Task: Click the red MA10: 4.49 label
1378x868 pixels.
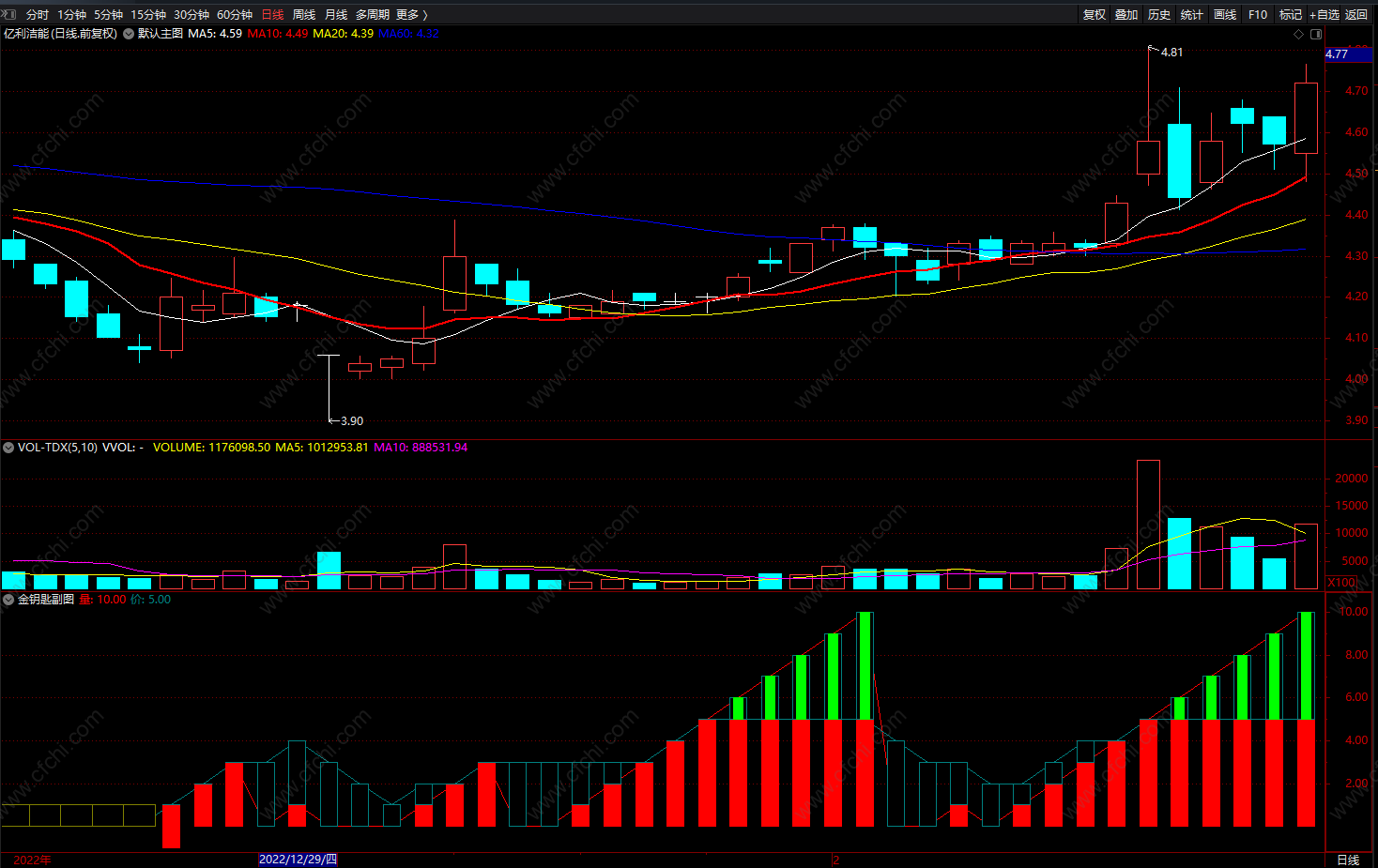Action: pyautogui.click(x=278, y=34)
